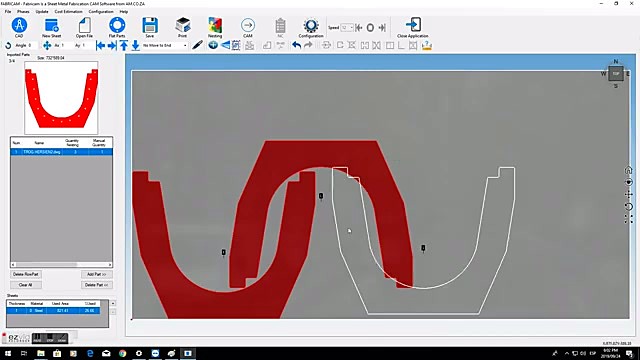Move part up with blue arrow
This screenshot has height=360, width=640.
[x=124, y=45]
